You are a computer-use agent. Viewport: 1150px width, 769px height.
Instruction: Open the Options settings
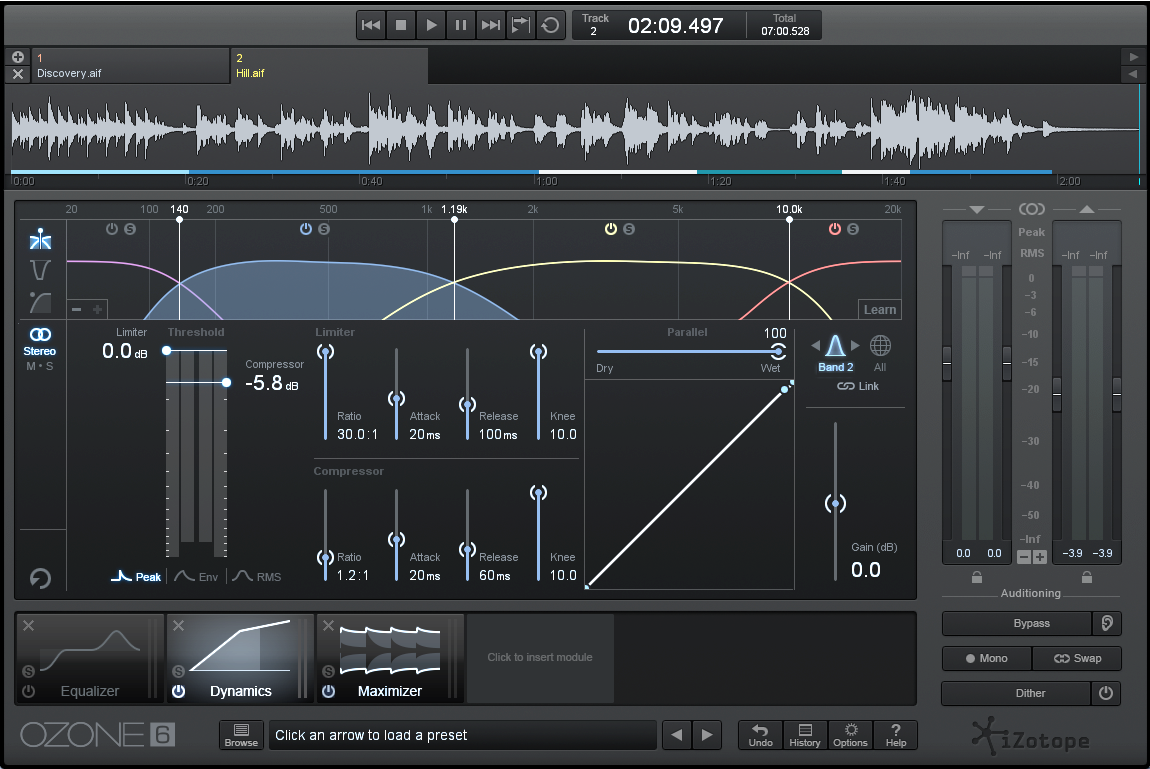pos(850,735)
